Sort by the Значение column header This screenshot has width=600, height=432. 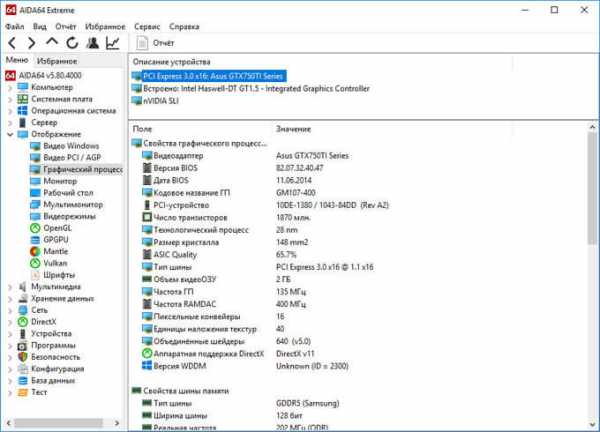tap(293, 129)
